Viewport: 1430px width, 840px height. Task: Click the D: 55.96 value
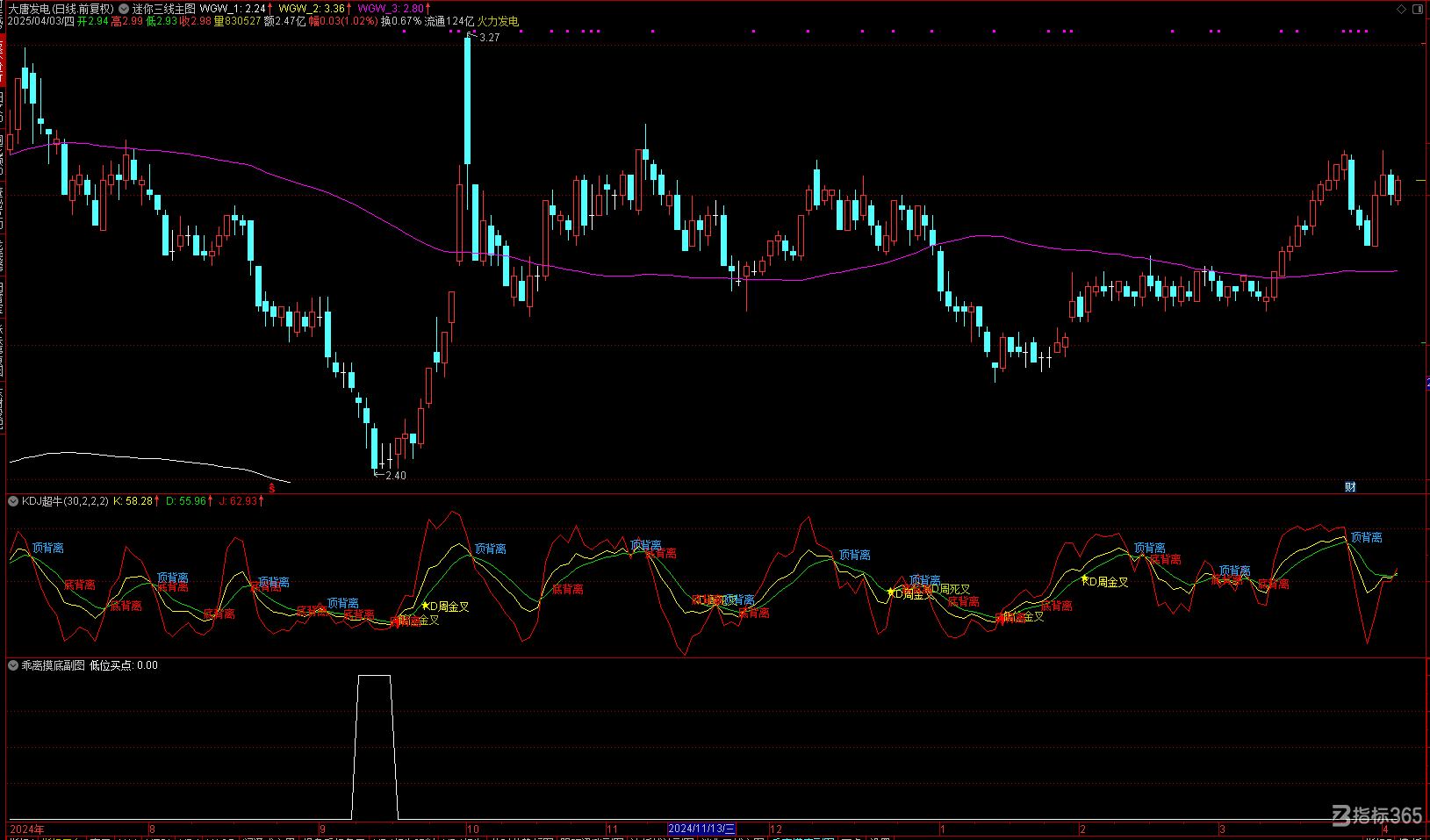tap(186, 501)
